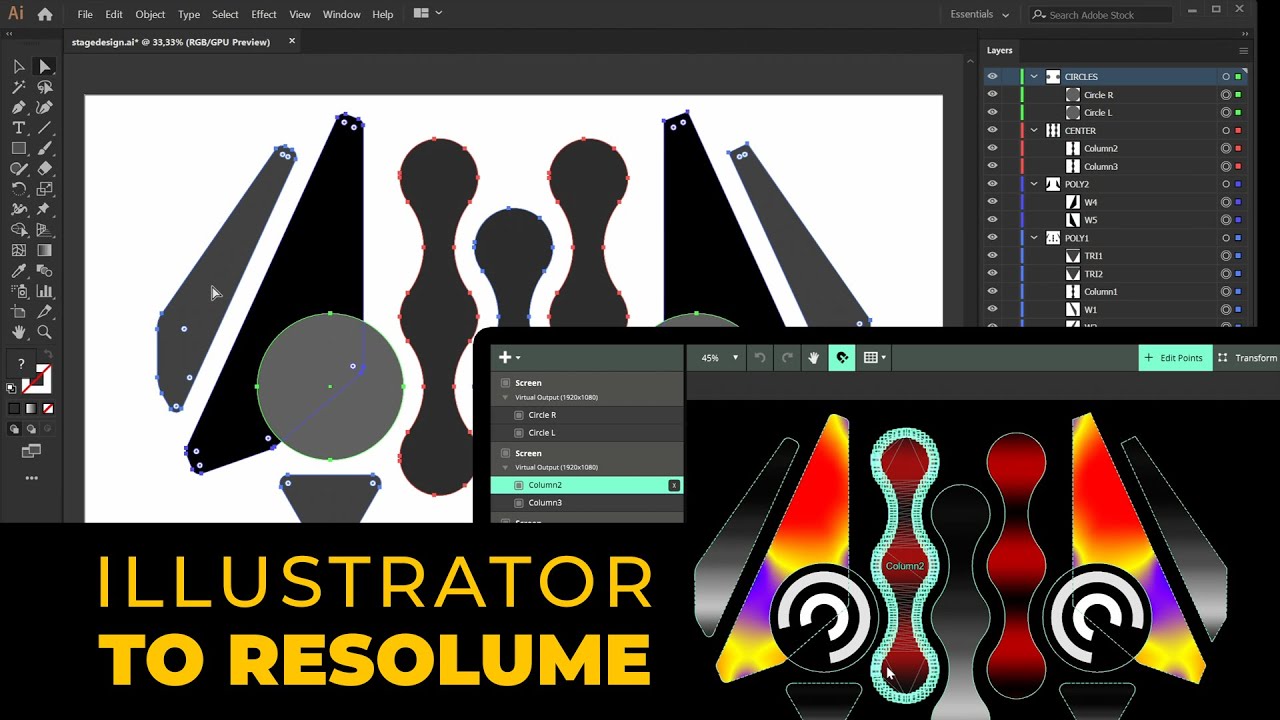
Task: Open the Window menu
Action: point(341,15)
